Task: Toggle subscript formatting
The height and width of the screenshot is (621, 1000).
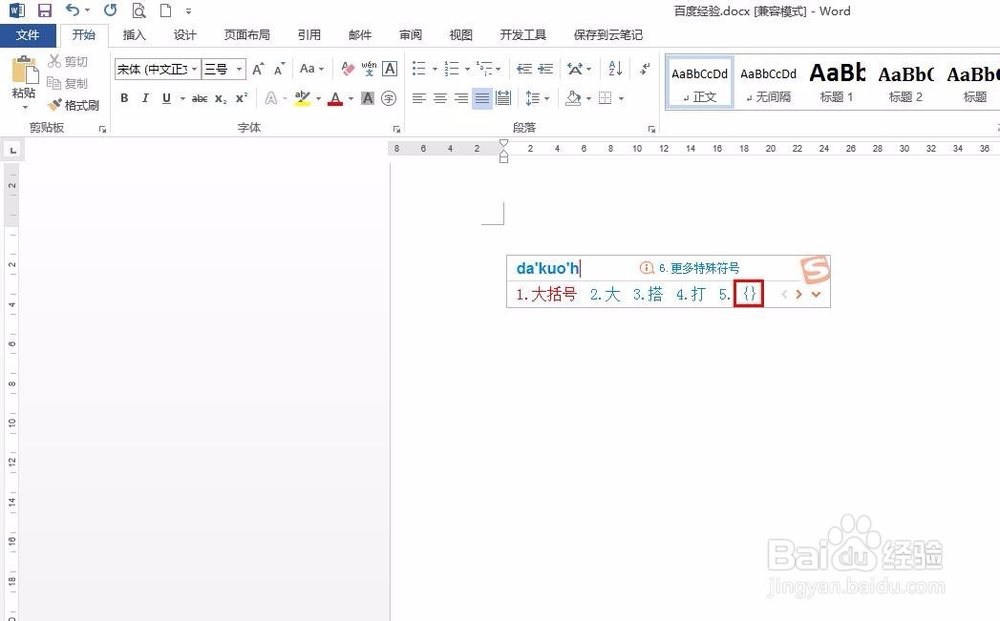Action: pos(219,98)
